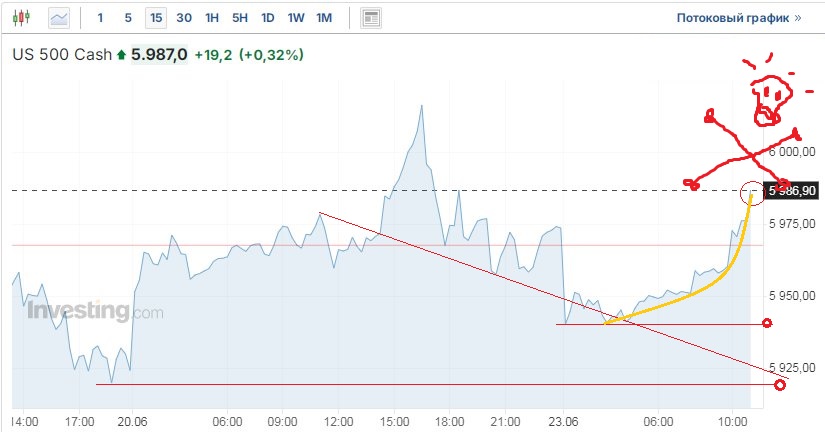Image resolution: width=825 pixels, height=432 pixels.
Task: Toggle the highlighted 15-minute timeframe
Action: tap(155, 18)
